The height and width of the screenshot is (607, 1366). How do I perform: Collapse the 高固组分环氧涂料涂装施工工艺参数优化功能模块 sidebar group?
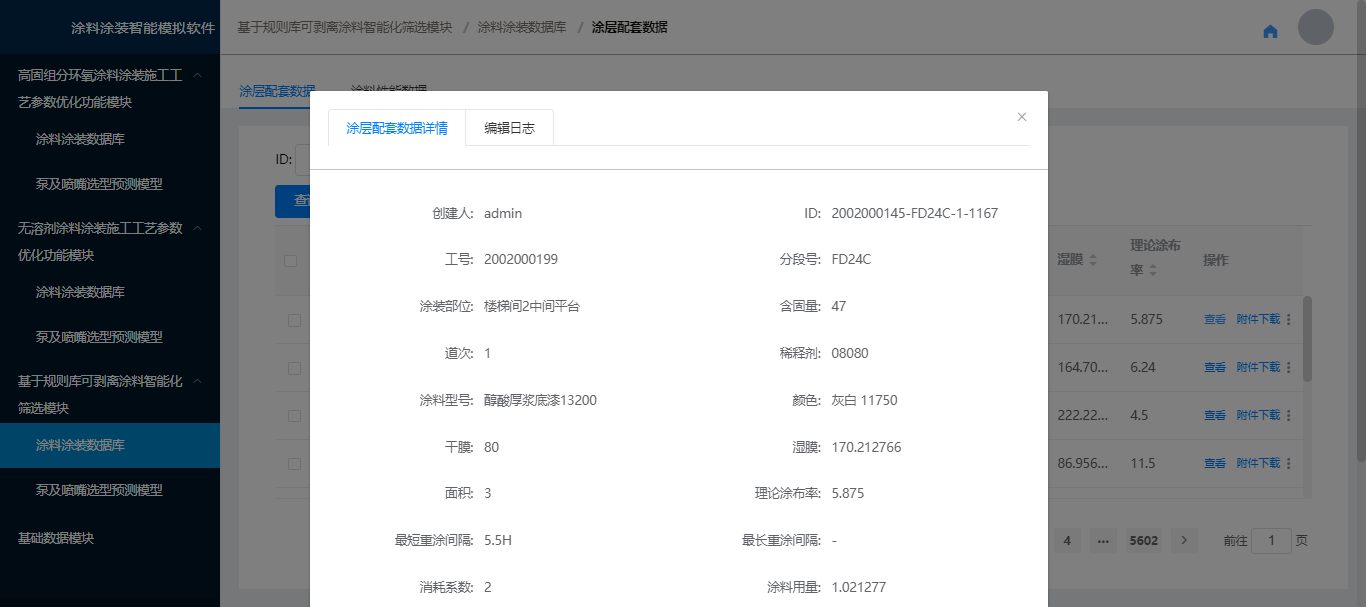[198, 75]
